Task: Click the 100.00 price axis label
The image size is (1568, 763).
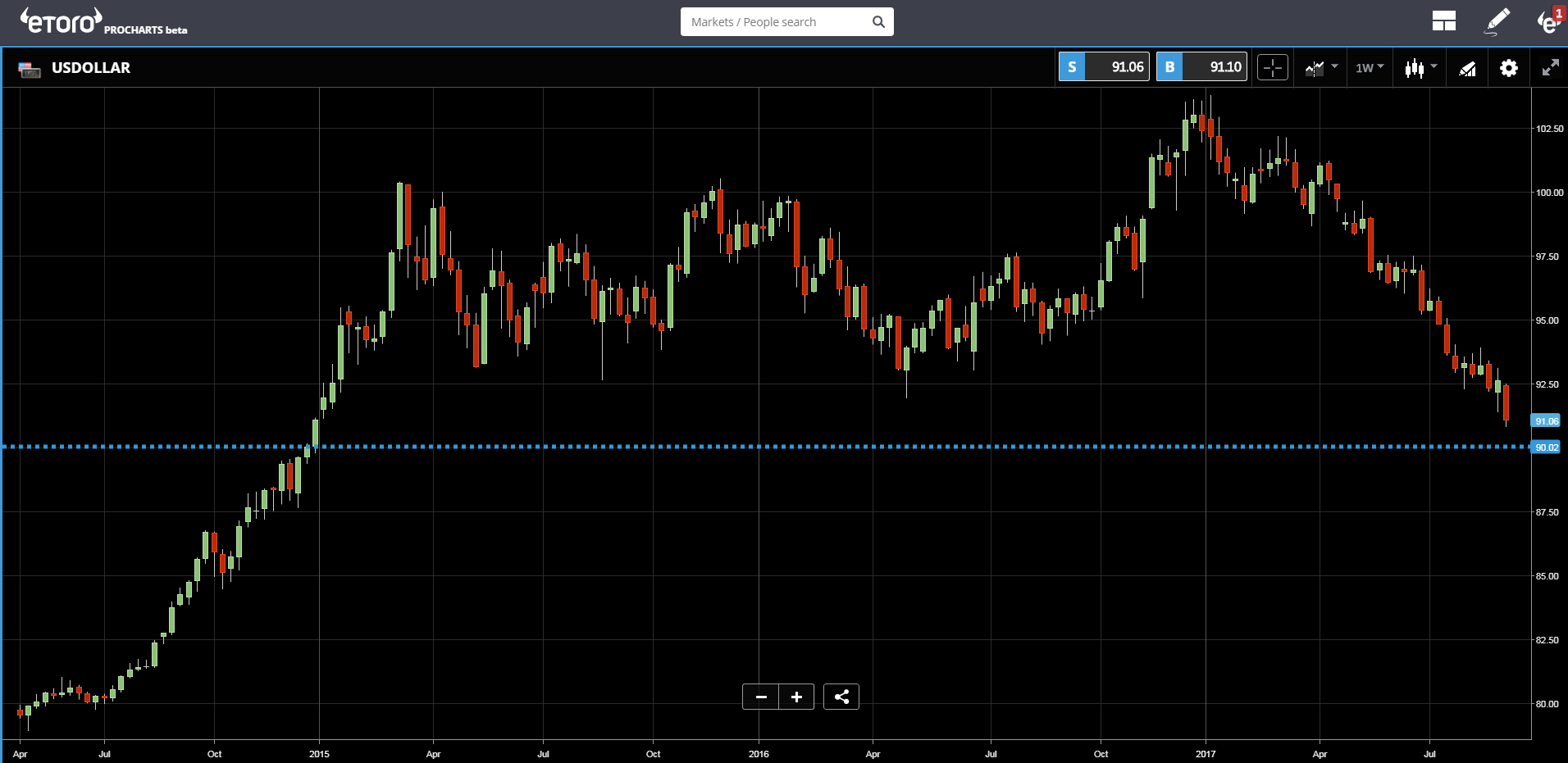Action: click(x=1549, y=193)
